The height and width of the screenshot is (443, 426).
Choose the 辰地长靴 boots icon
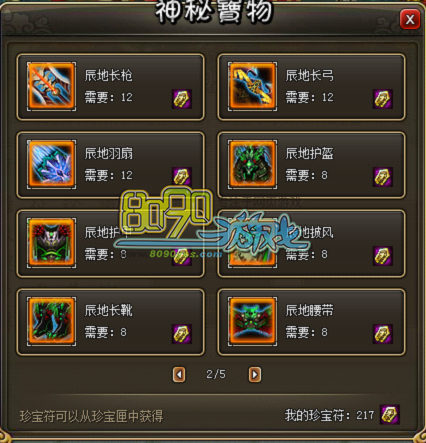pos(51,321)
